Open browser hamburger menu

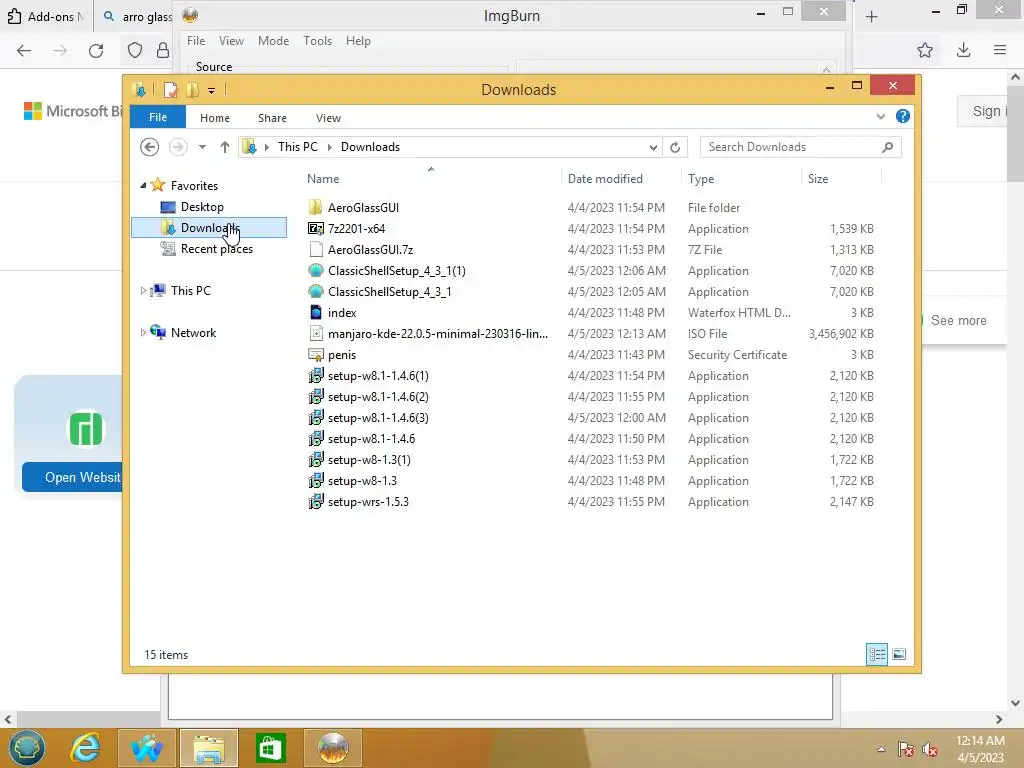pyautogui.click(x=1000, y=50)
